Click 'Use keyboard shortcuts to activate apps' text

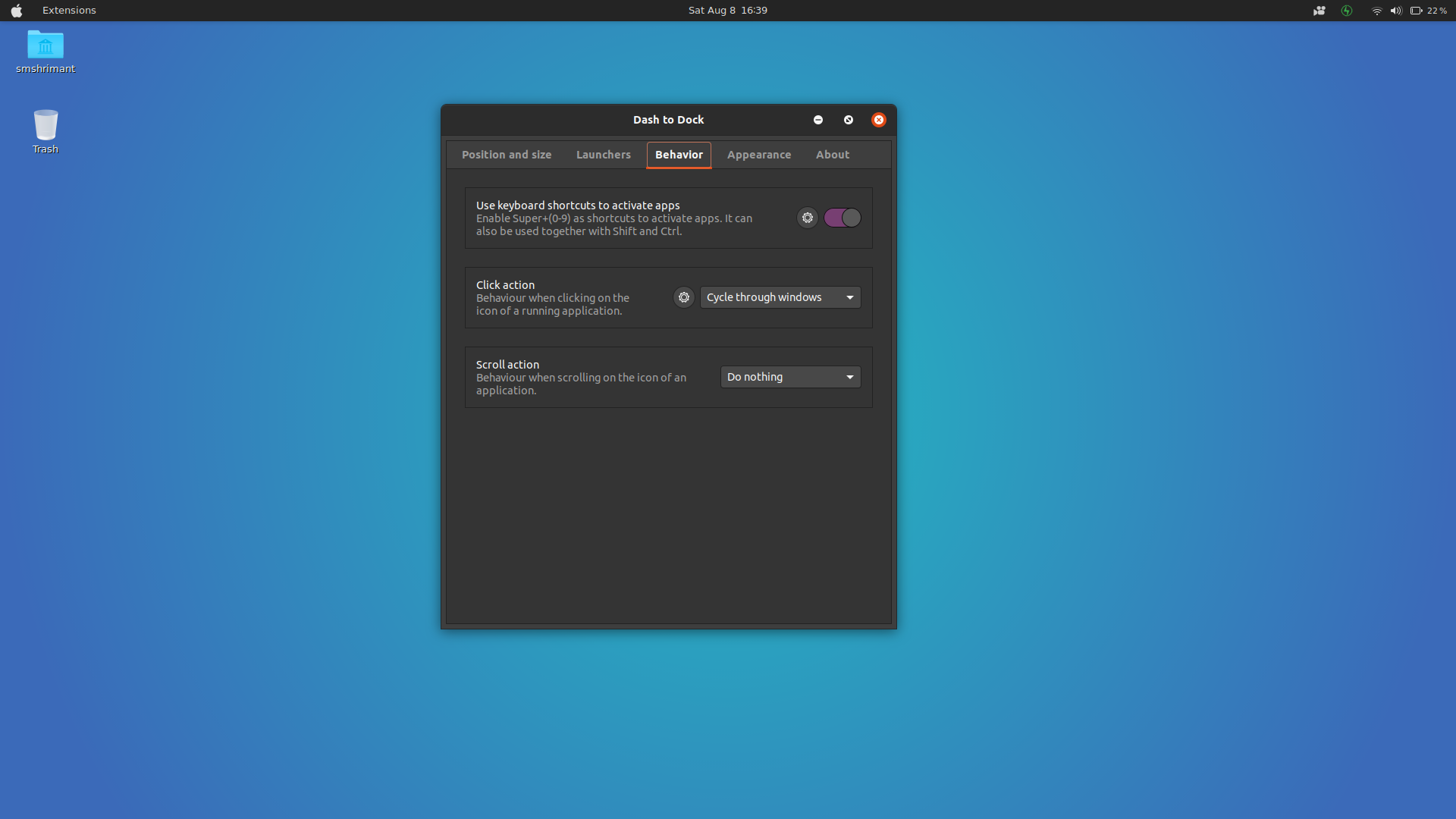(578, 206)
